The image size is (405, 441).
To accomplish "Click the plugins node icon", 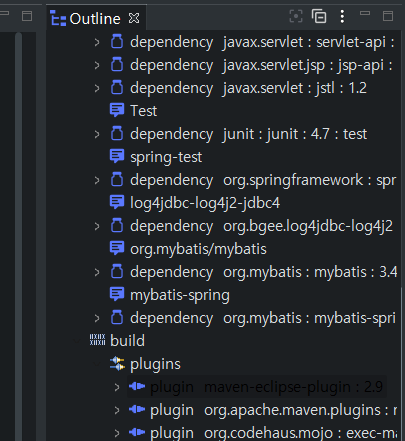I will [x=117, y=364].
